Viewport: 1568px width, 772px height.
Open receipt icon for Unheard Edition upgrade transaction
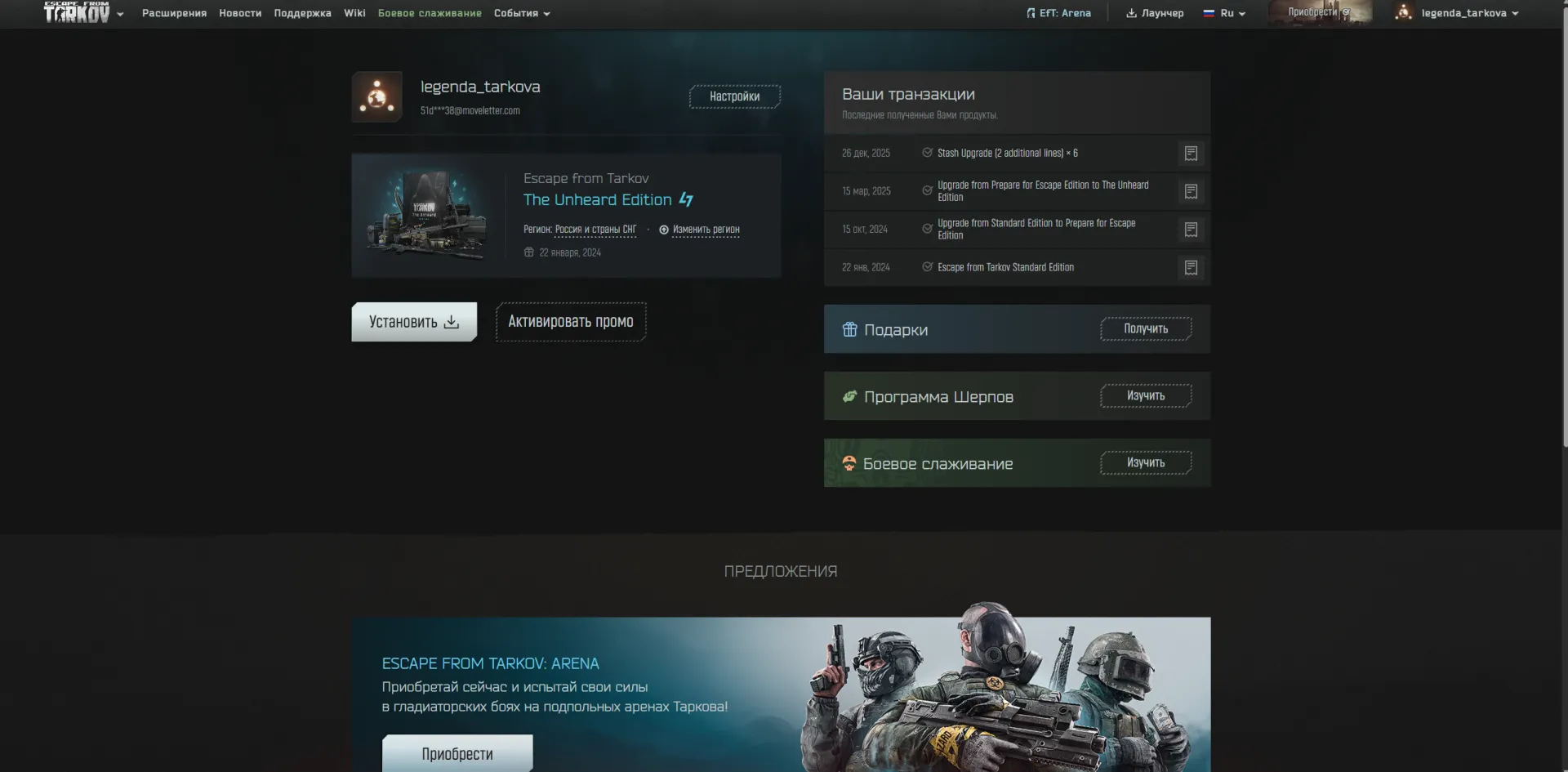[1191, 191]
